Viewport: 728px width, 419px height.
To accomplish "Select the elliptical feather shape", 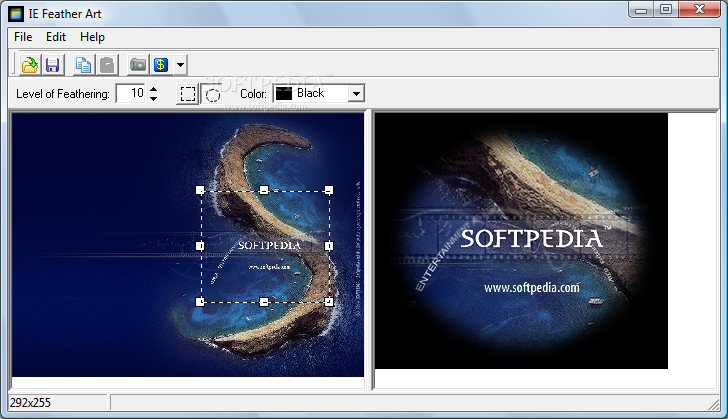I will 212,95.
